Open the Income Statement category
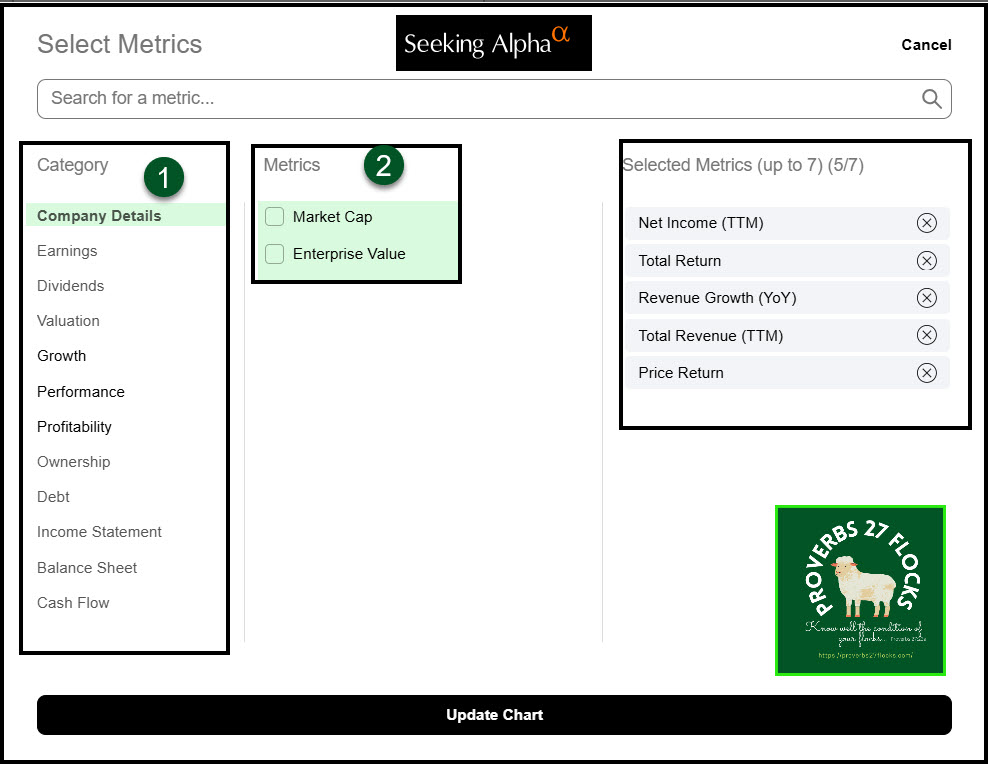988x764 pixels. pyautogui.click(x=99, y=532)
